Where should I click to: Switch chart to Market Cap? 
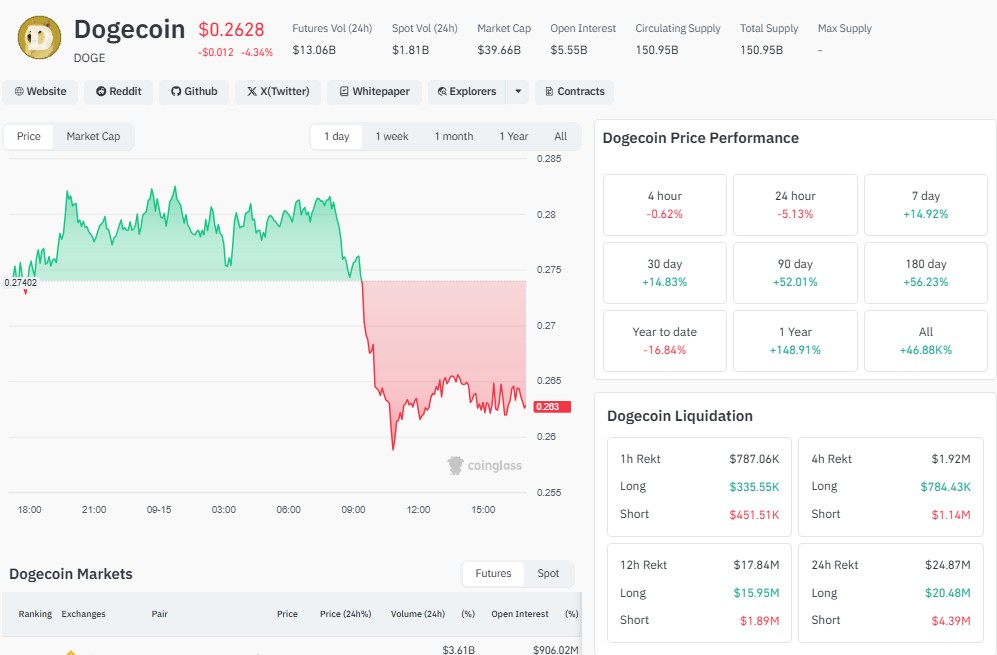pos(93,136)
